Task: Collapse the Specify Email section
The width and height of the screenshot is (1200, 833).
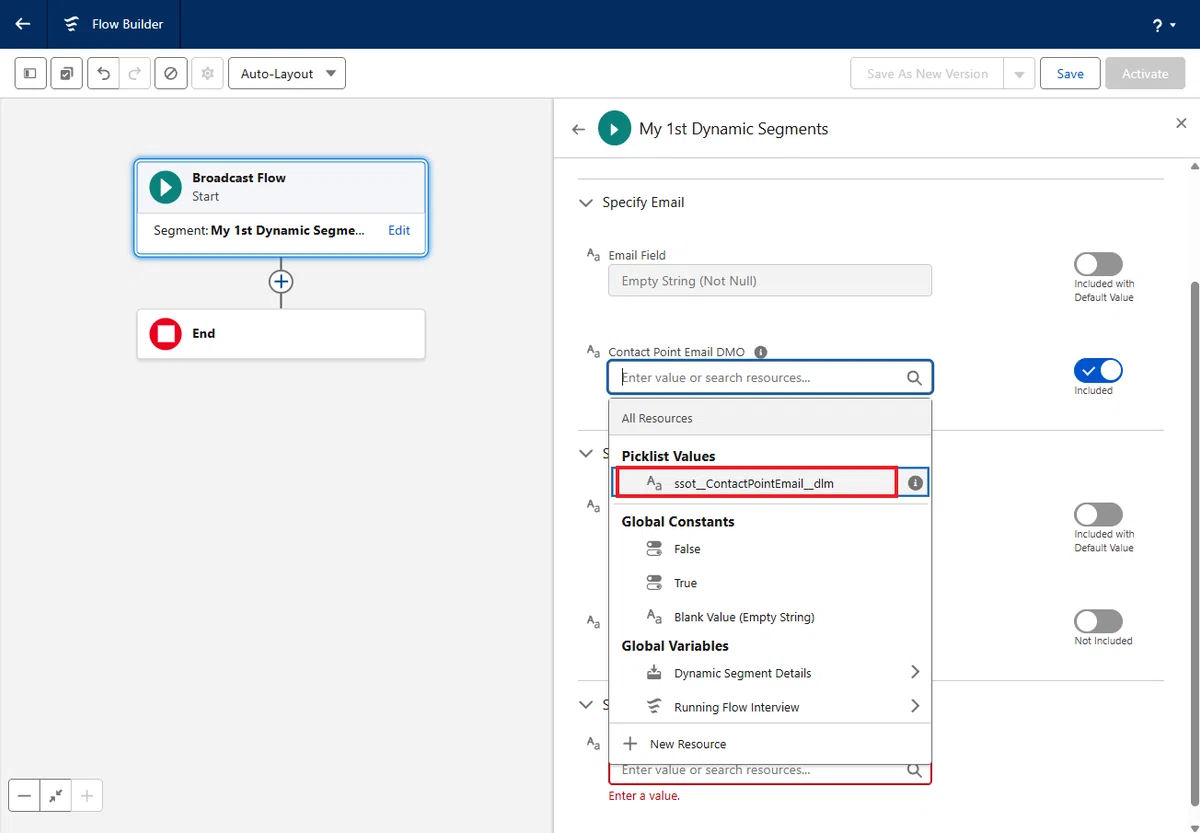Action: pyautogui.click(x=587, y=203)
